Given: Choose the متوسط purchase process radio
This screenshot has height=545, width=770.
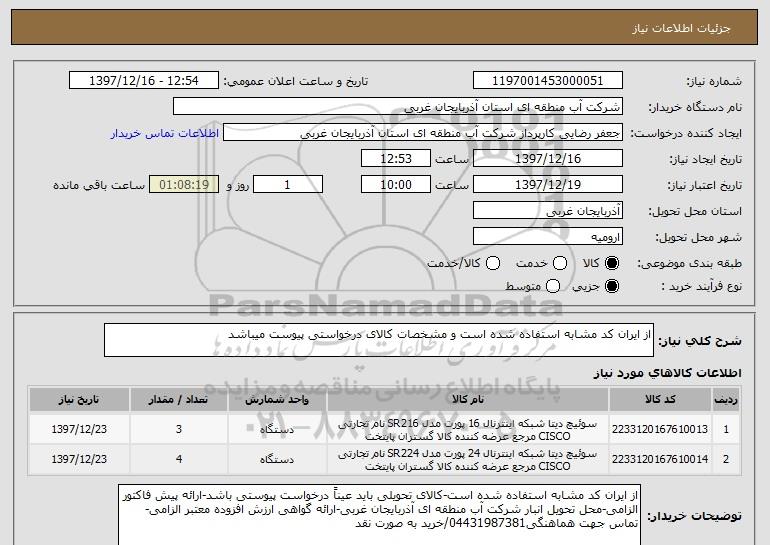Looking at the screenshot, I should [x=553, y=286].
